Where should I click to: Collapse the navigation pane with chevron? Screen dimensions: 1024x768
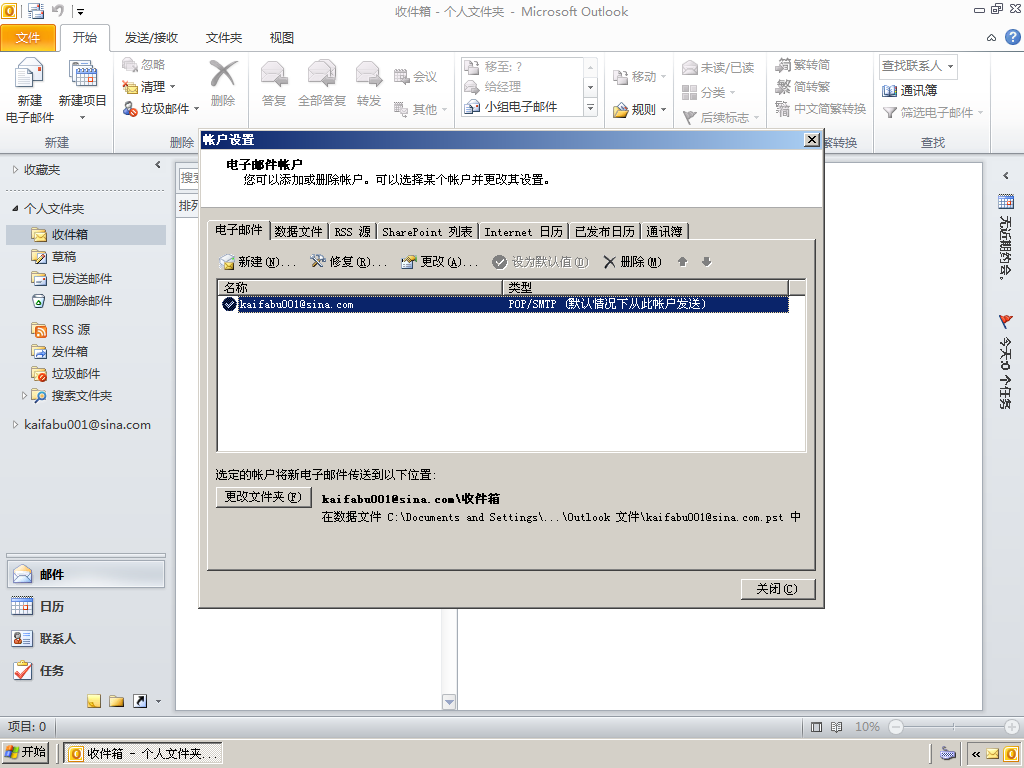point(157,165)
